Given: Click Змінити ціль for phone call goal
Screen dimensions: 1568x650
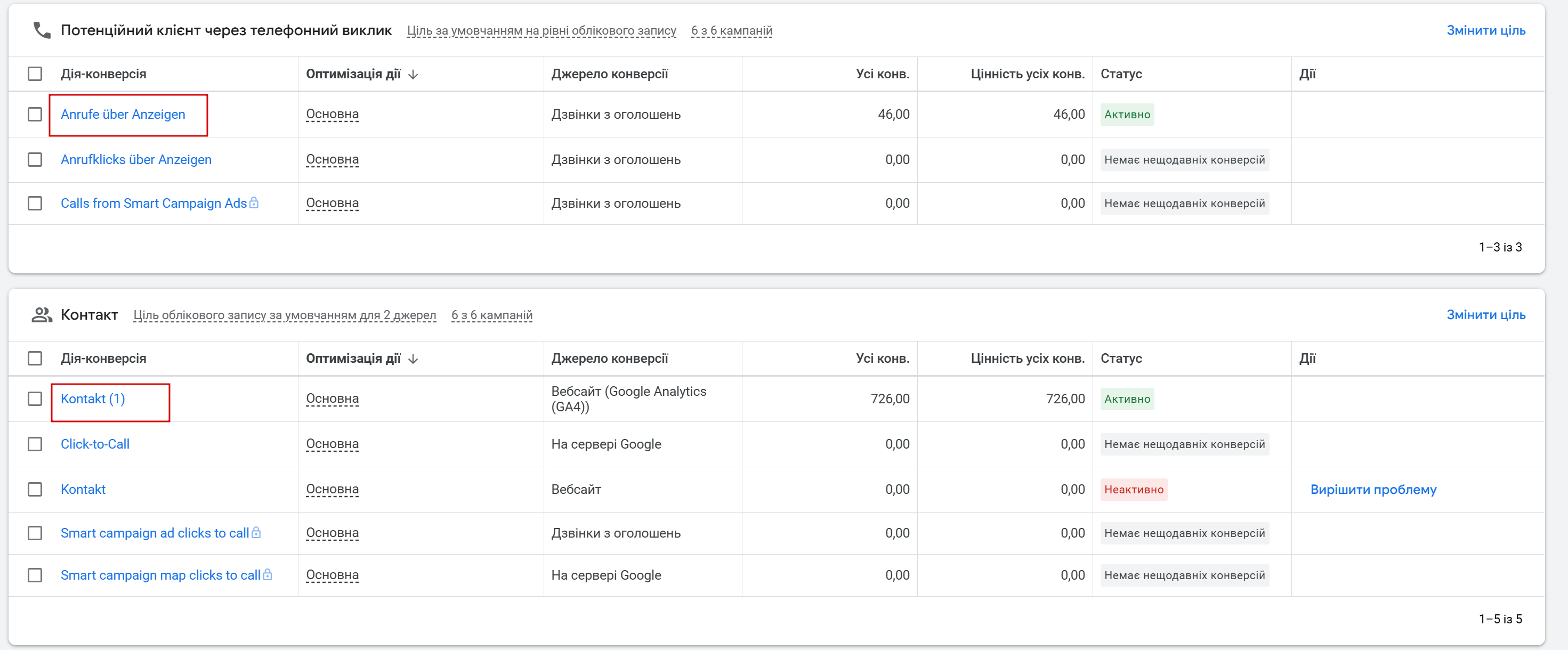Looking at the screenshot, I should (1485, 30).
